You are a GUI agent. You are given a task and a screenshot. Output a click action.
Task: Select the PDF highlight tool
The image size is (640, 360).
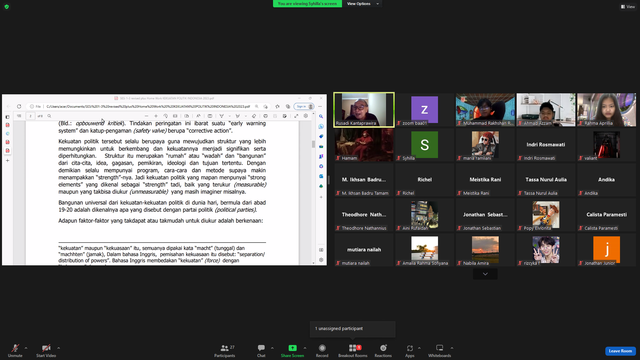point(238,116)
